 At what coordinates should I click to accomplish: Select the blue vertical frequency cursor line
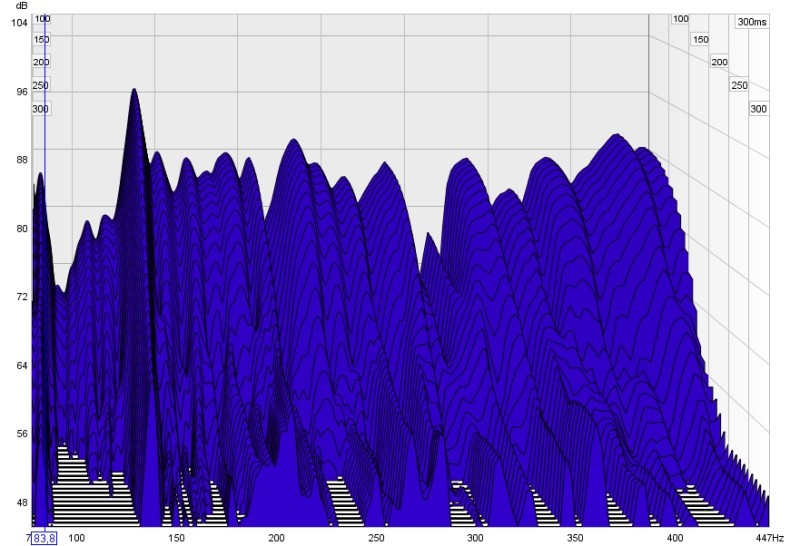pyautogui.click(x=45, y=270)
